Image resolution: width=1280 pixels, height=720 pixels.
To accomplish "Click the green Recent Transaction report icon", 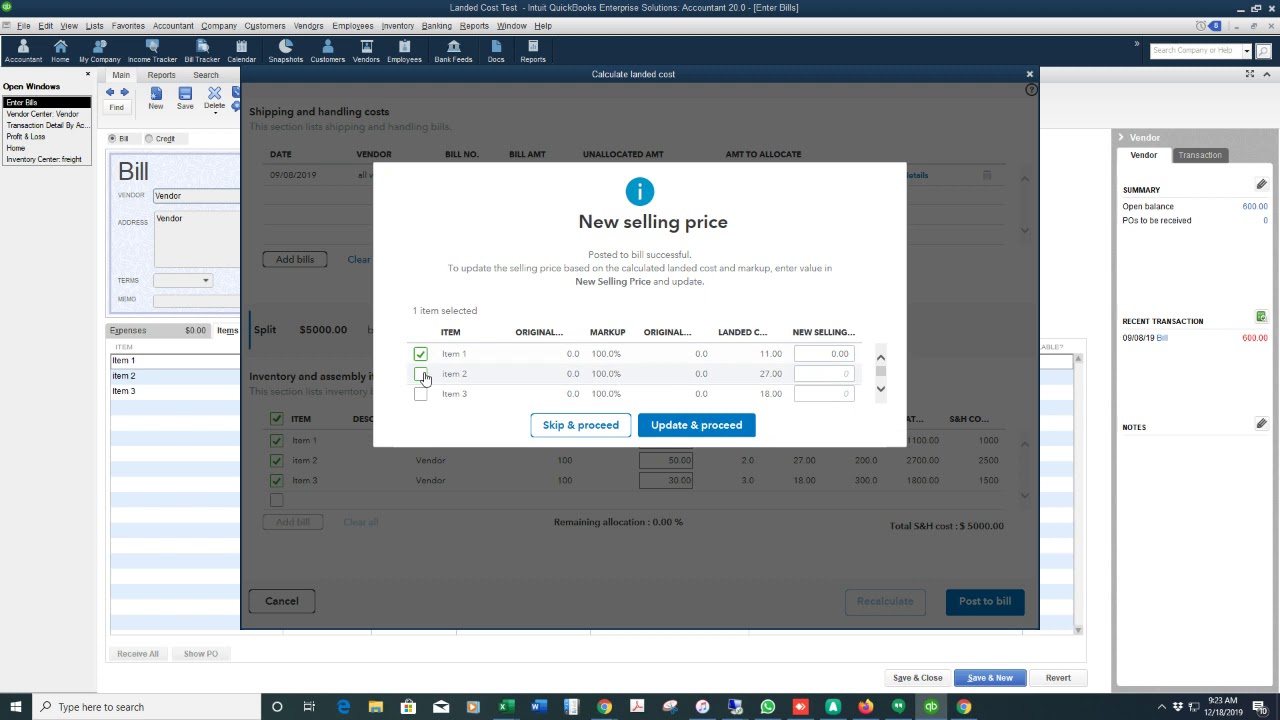I will point(1261,317).
